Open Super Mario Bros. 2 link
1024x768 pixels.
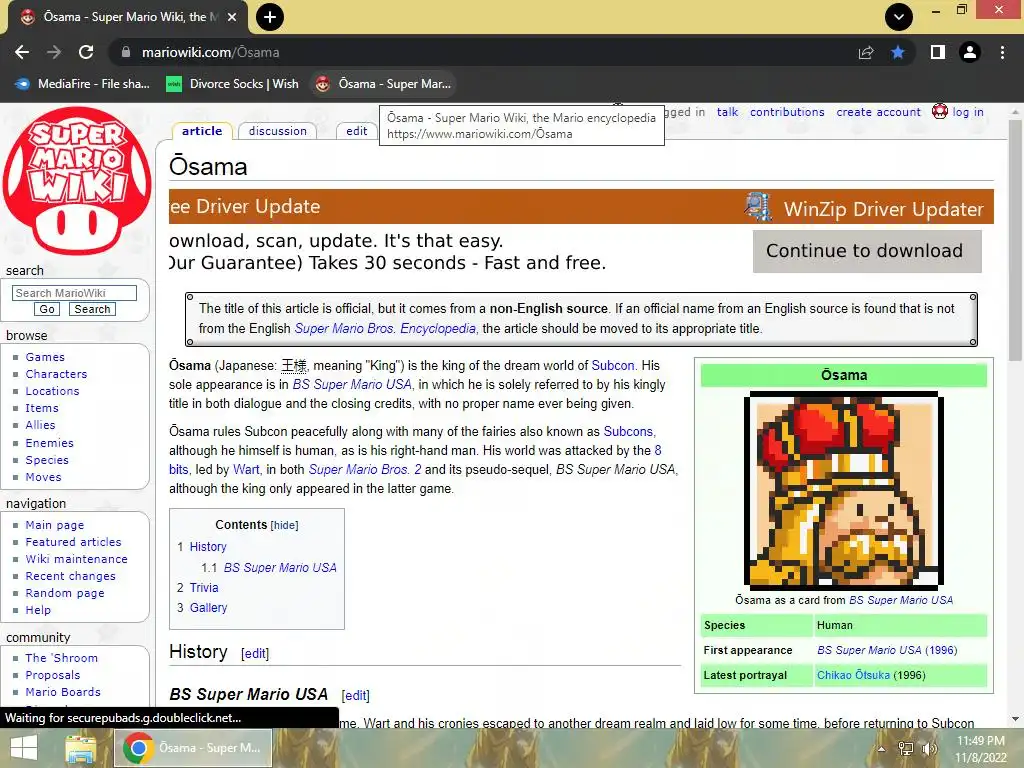(x=364, y=470)
